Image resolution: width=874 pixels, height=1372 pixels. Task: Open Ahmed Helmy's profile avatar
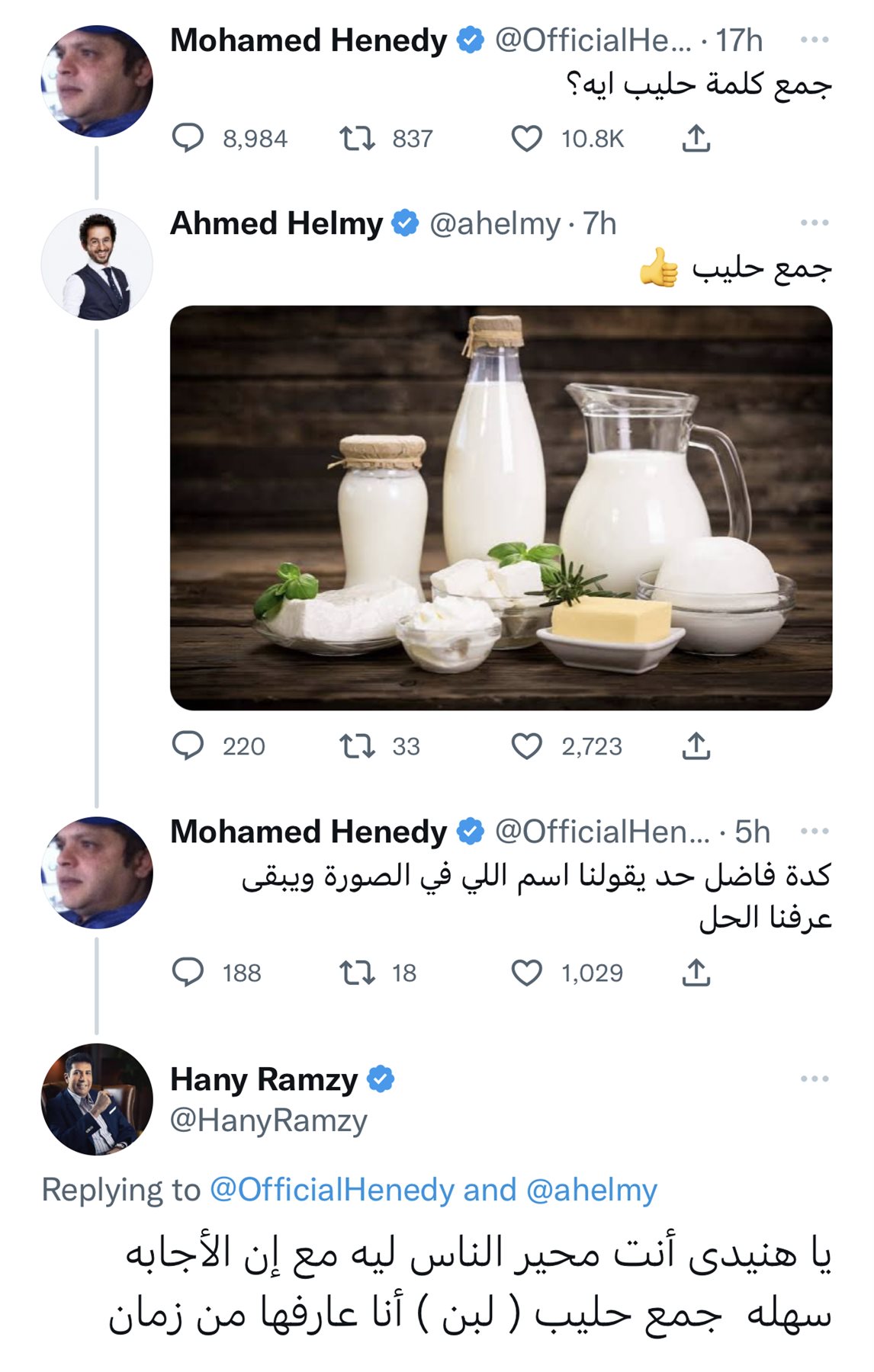(97, 264)
